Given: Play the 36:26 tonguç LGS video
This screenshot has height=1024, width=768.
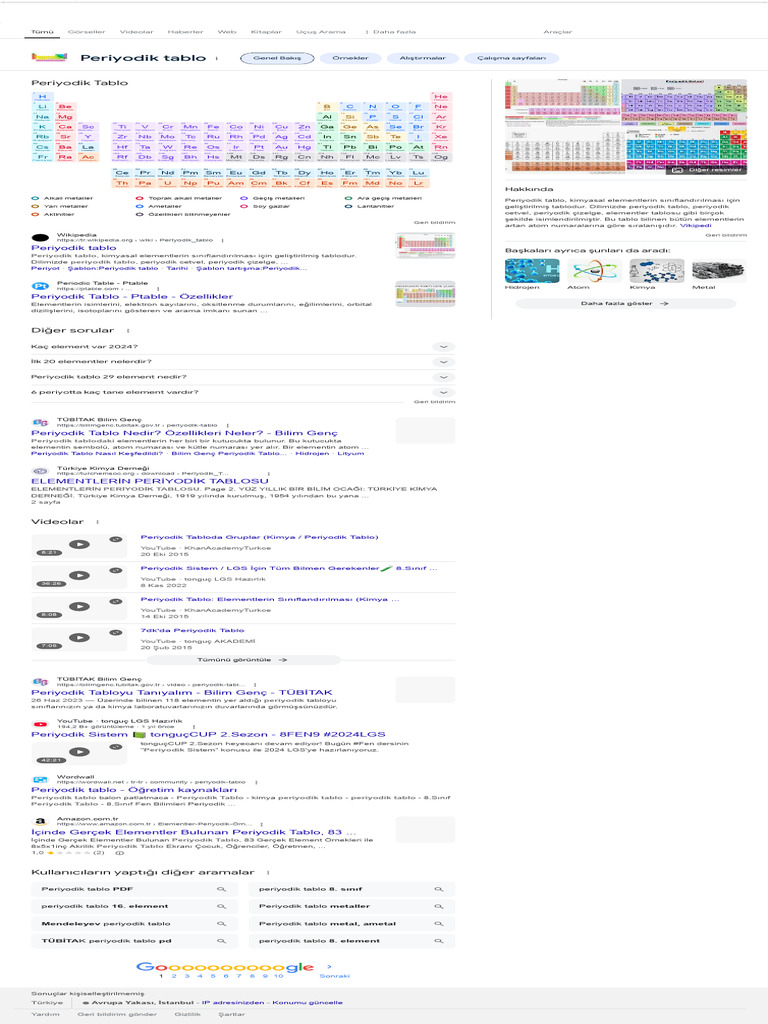Looking at the screenshot, I should (79, 576).
